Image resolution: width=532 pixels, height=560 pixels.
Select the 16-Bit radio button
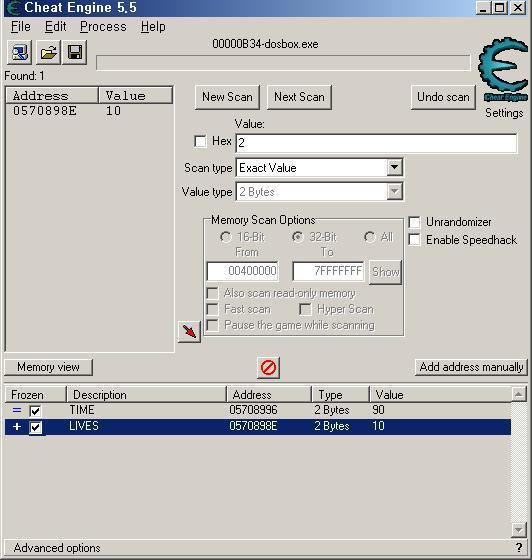click(x=226, y=237)
